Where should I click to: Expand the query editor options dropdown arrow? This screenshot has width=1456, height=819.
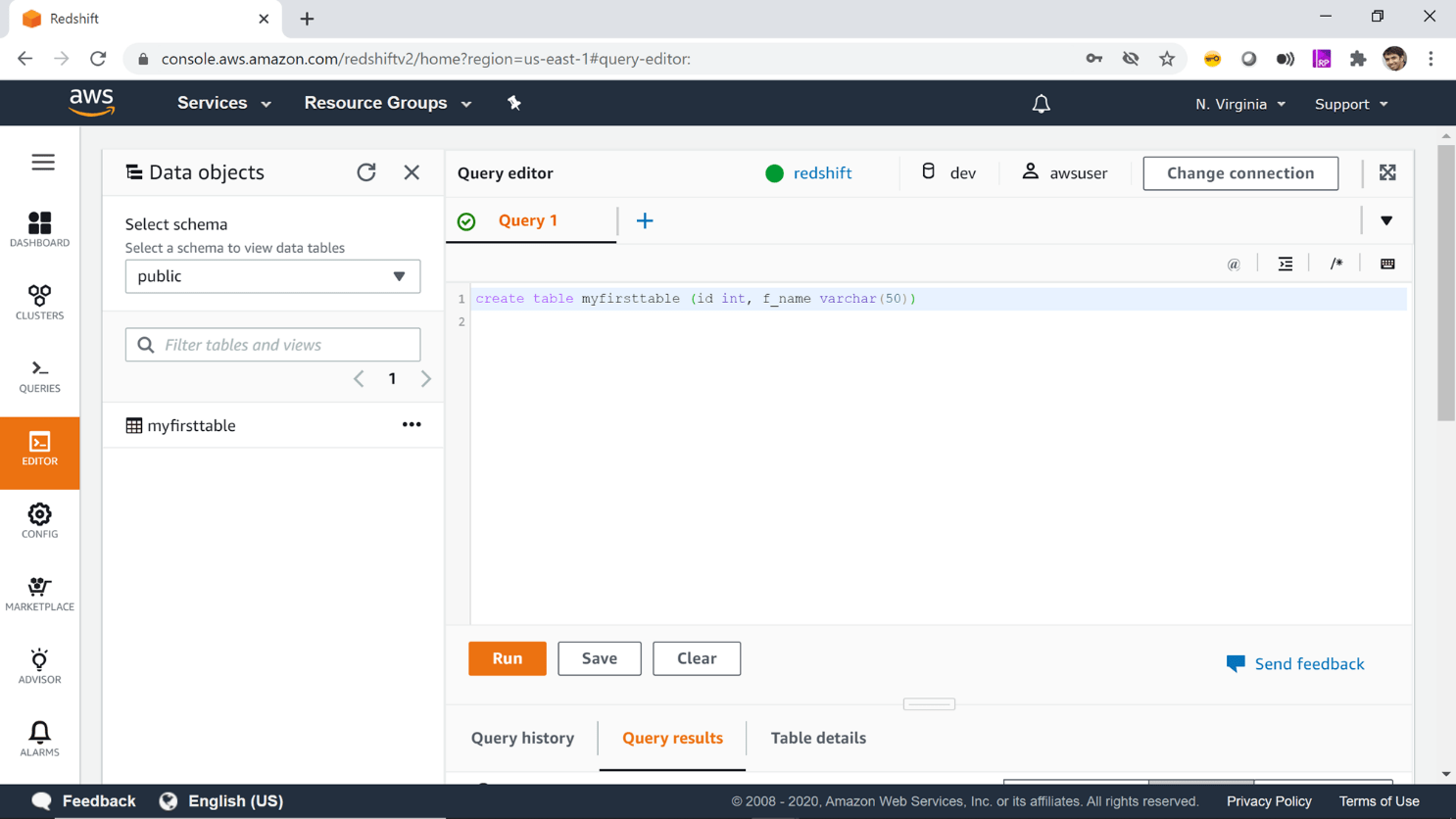click(1386, 220)
